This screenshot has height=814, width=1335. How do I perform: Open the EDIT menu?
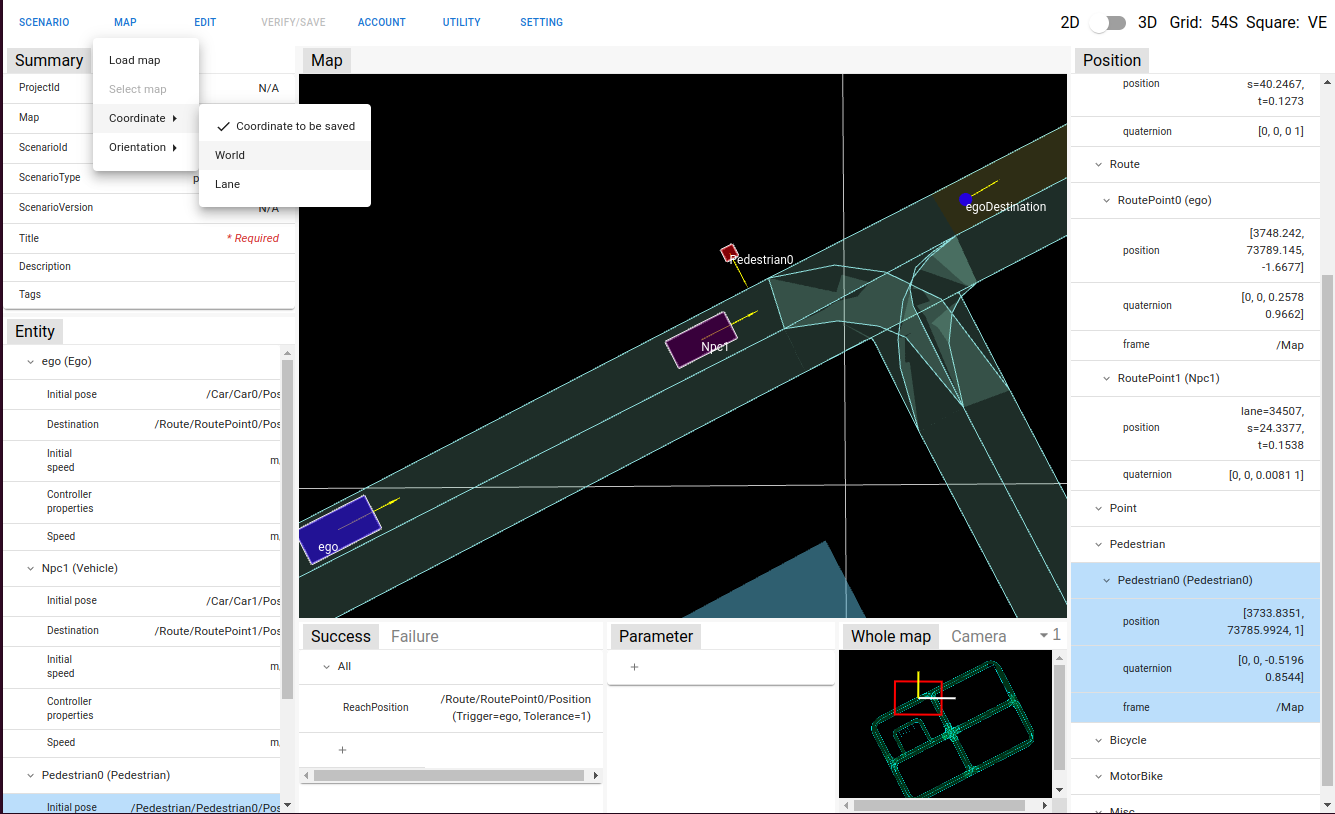tap(205, 22)
